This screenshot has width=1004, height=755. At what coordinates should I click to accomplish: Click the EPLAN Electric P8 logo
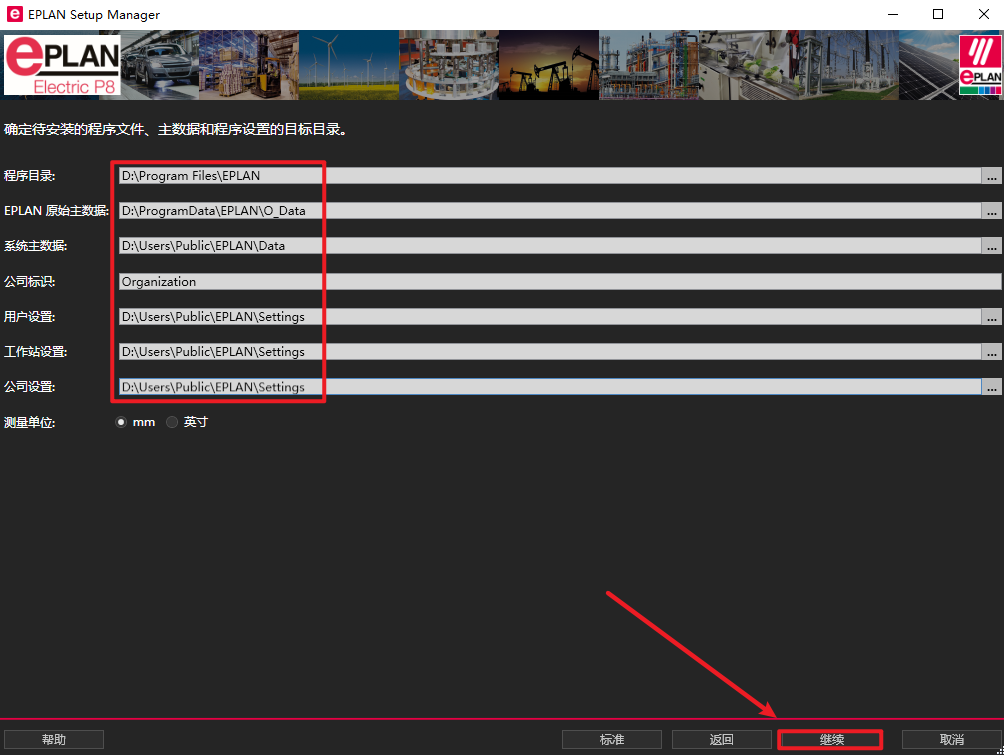coord(62,66)
